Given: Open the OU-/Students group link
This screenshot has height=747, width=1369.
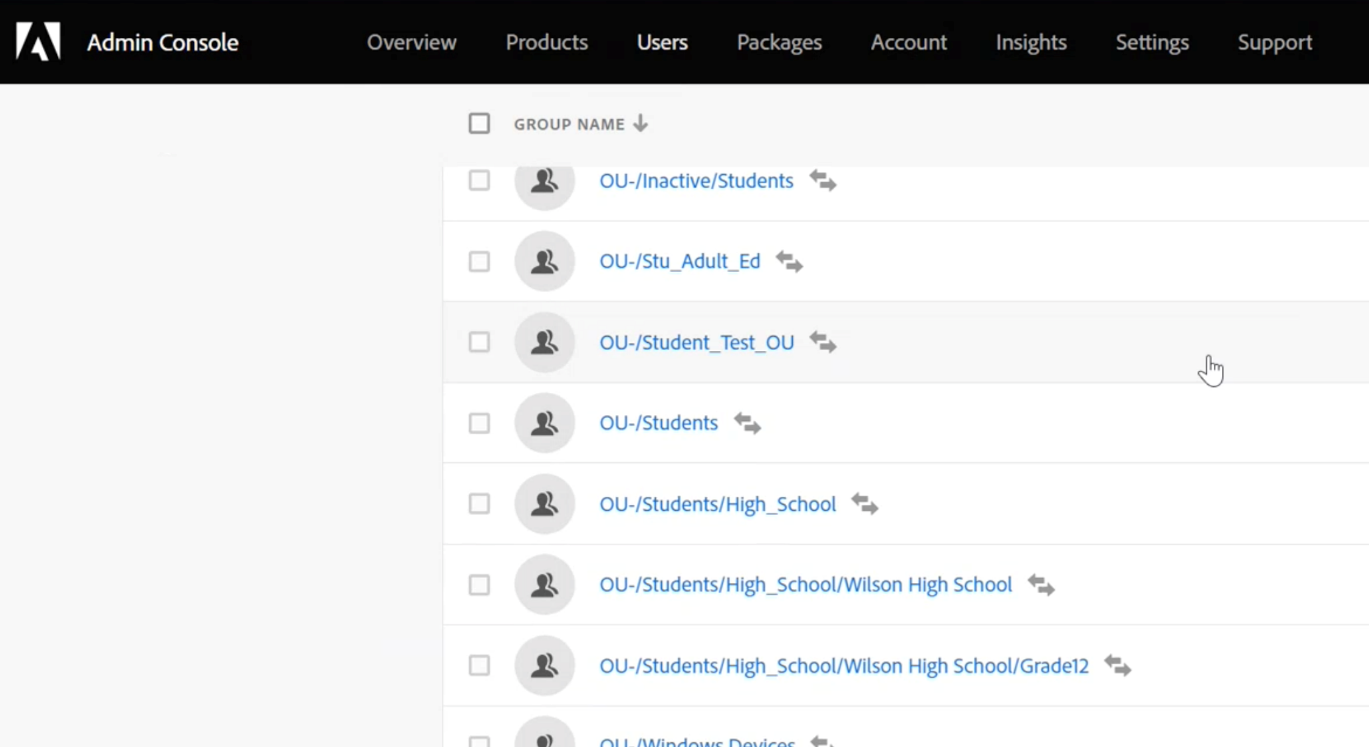Looking at the screenshot, I should pyautogui.click(x=658, y=423).
